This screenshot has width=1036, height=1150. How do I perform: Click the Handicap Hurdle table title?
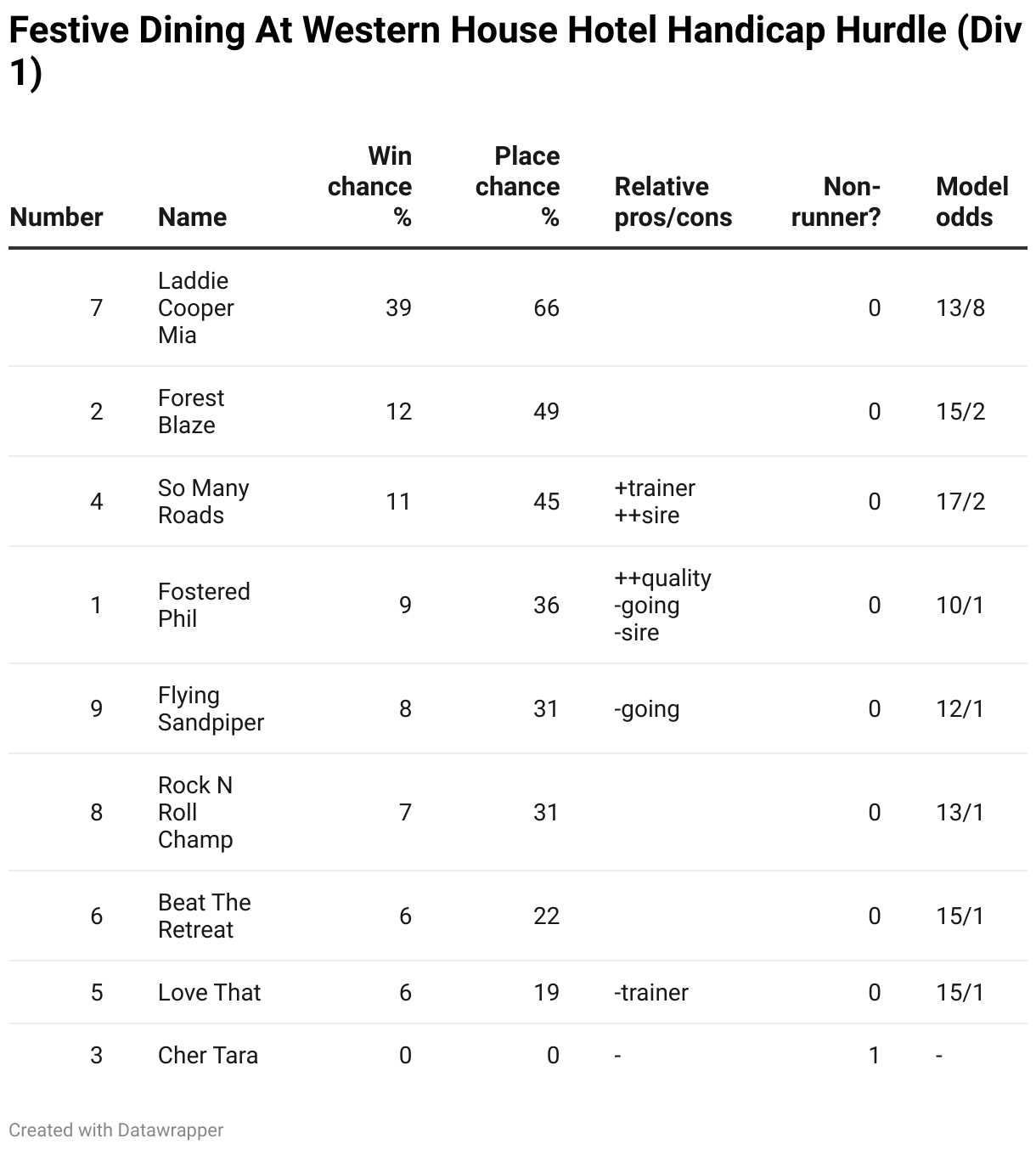click(515, 52)
